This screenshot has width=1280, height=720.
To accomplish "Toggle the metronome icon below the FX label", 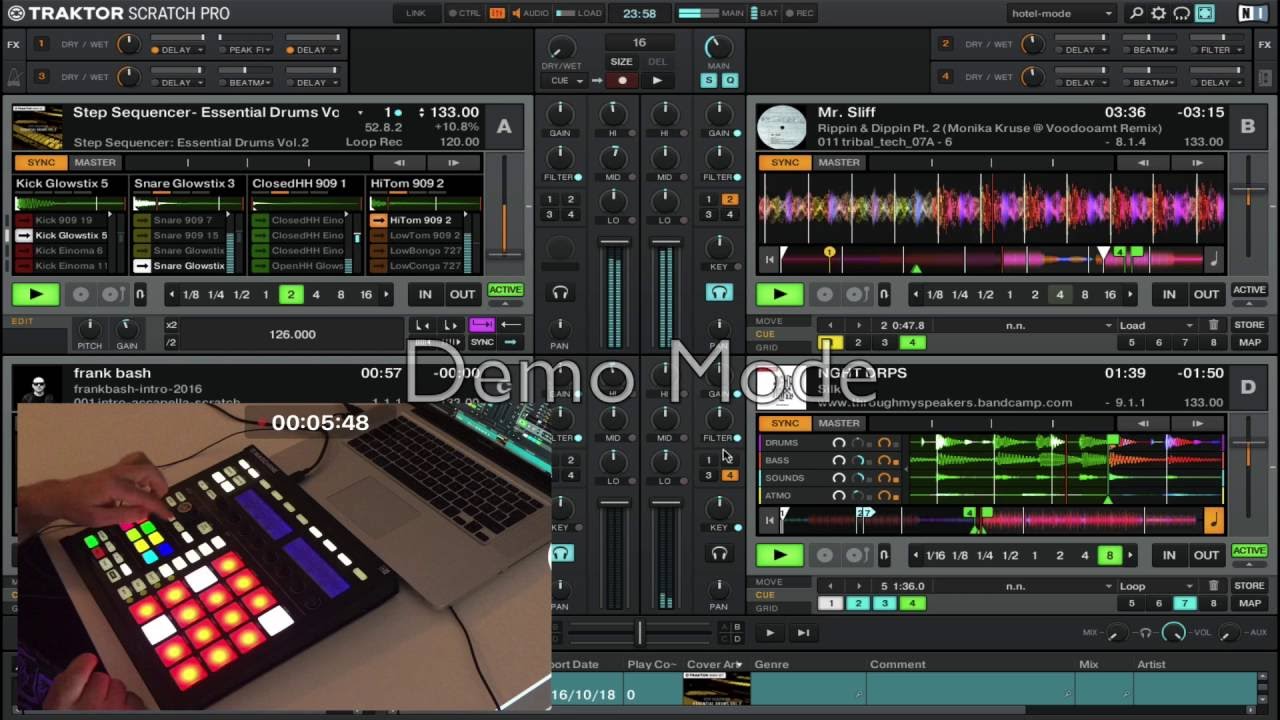I will pyautogui.click(x=14, y=76).
